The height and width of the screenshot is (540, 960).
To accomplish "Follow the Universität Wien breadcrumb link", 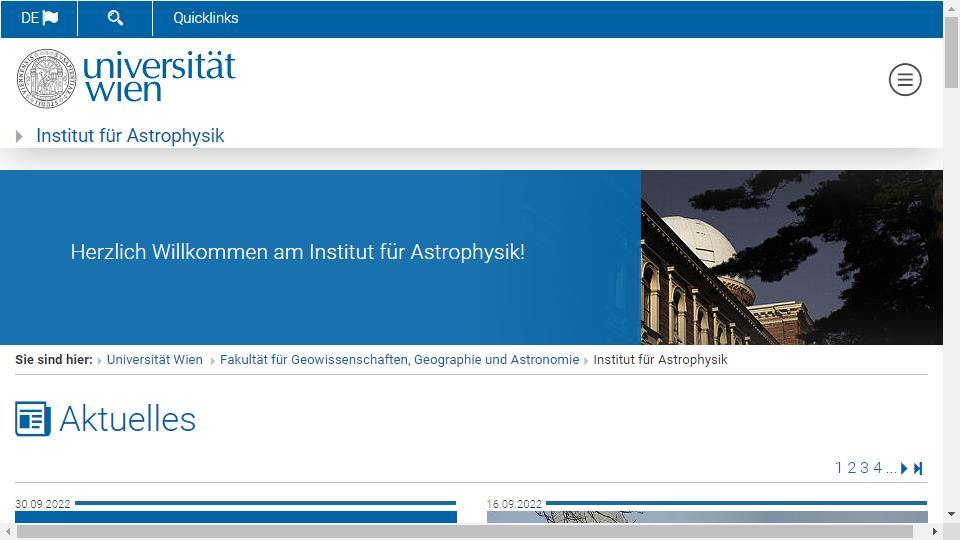I will [154, 360].
